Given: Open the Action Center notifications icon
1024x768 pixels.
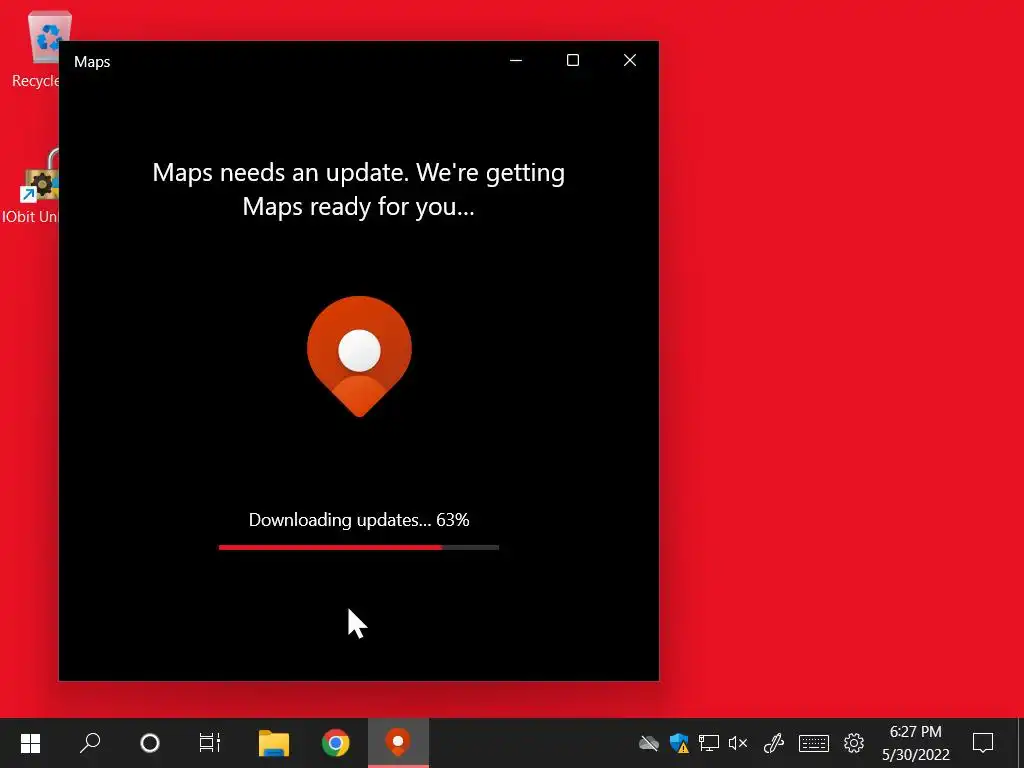Looking at the screenshot, I should click(x=983, y=743).
